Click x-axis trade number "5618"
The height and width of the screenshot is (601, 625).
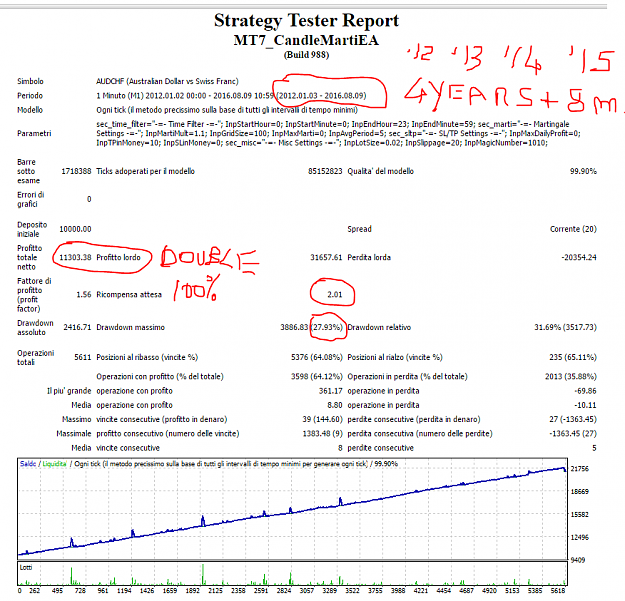[x=558, y=591]
